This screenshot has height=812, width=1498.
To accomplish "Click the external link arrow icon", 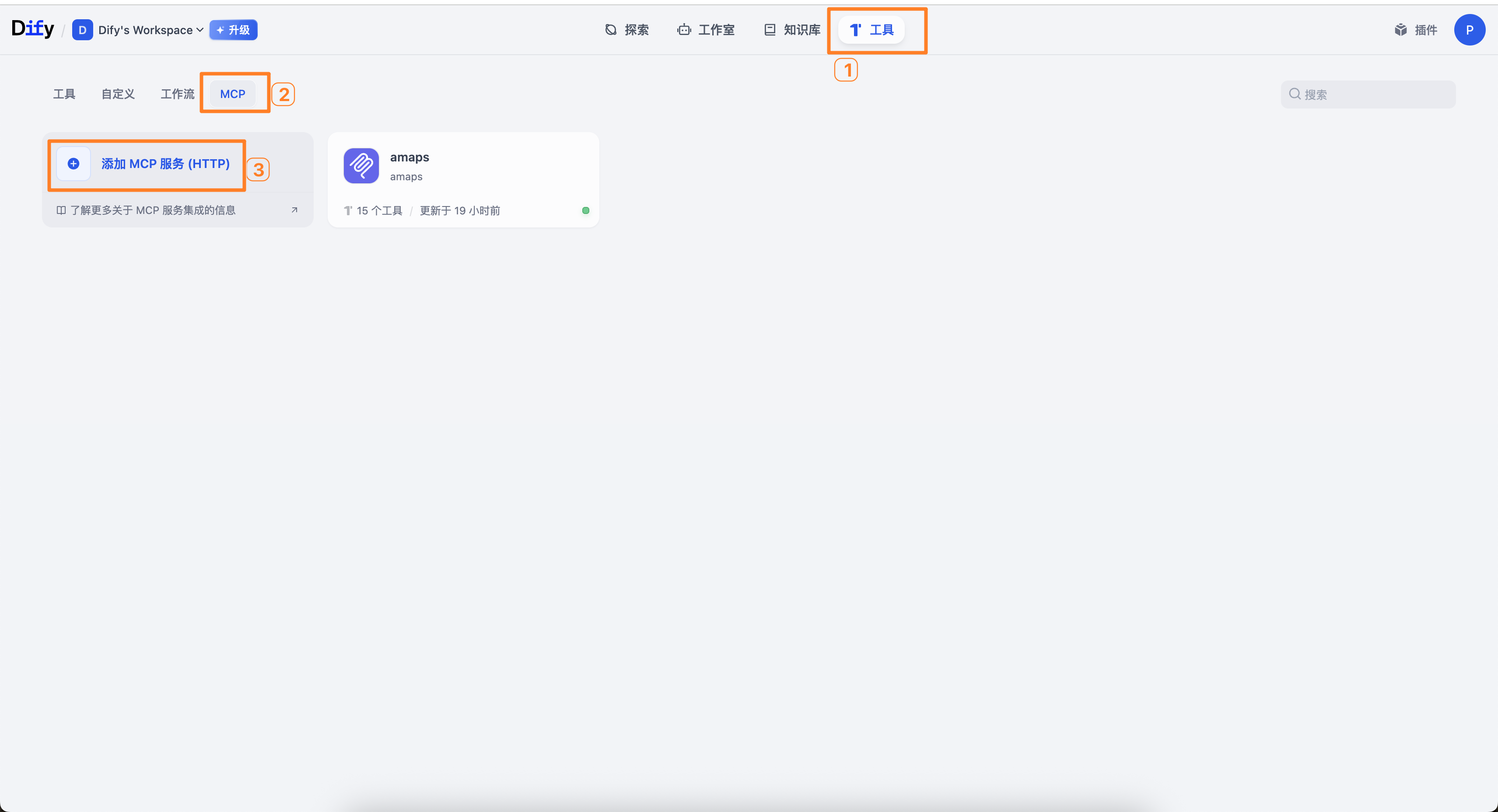I will (294, 210).
